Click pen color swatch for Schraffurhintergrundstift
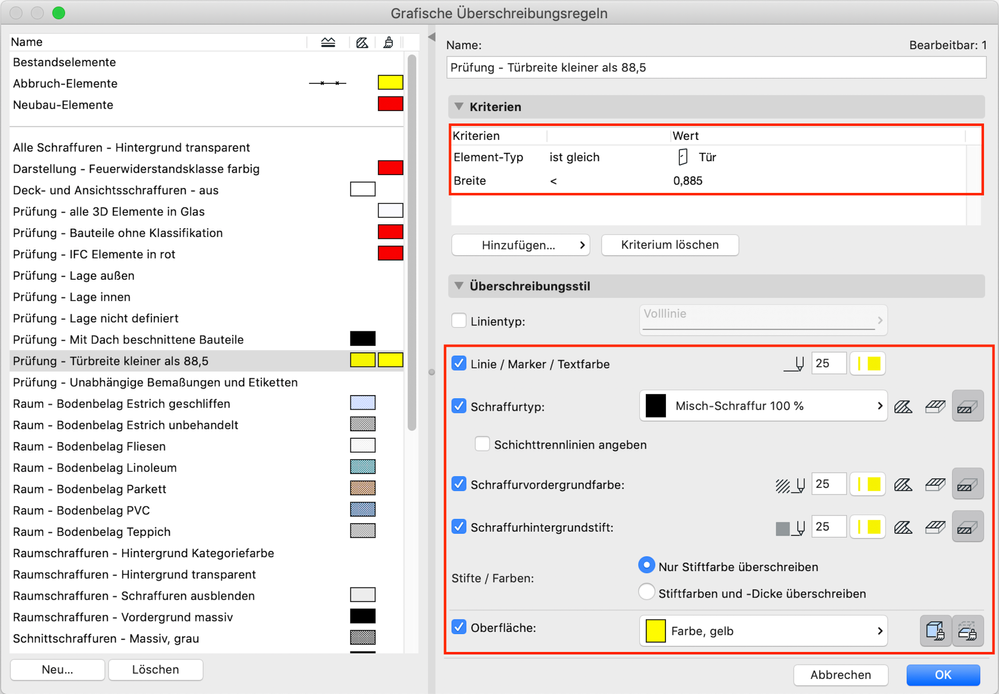Viewport: 999px width, 694px height. (x=868, y=527)
